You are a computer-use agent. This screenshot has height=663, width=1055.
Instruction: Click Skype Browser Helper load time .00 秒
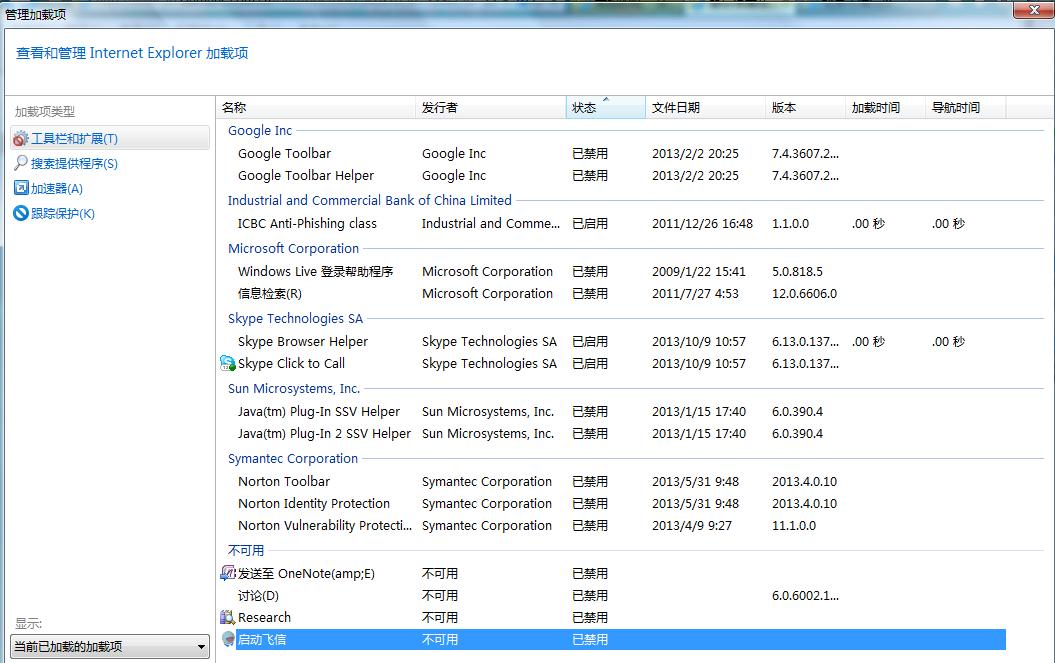click(869, 342)
